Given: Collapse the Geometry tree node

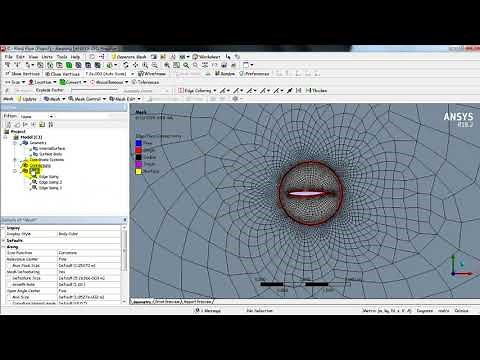Looking at the screenshot, I should [x=15, y=143].
